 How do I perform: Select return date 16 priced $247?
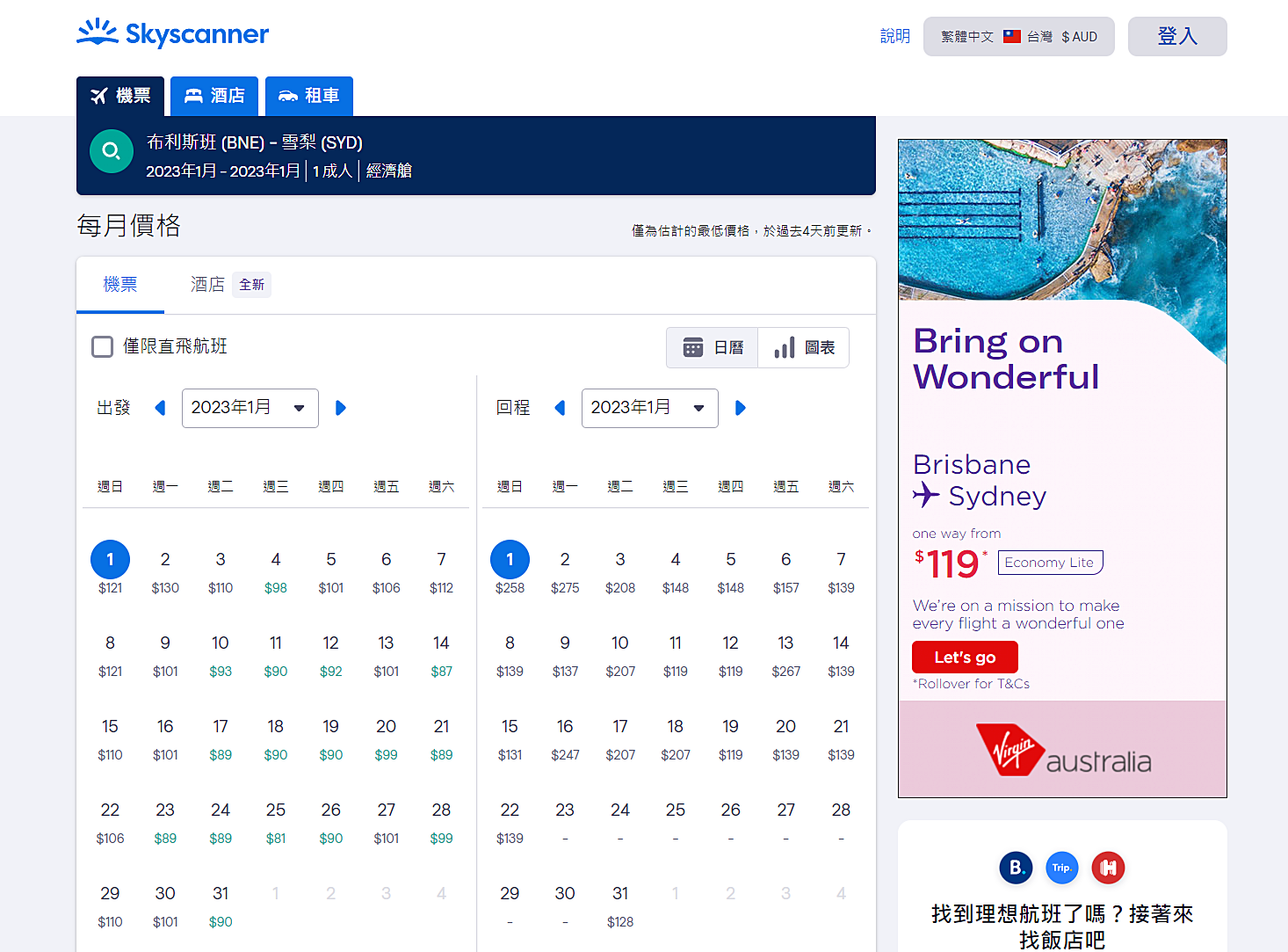[x=565, y=739]
